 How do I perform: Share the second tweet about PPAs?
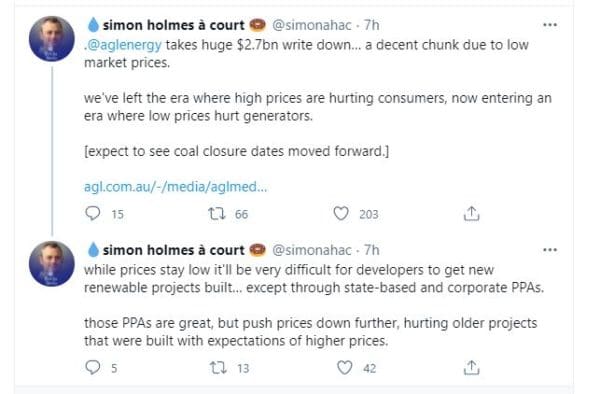point(471,368)
